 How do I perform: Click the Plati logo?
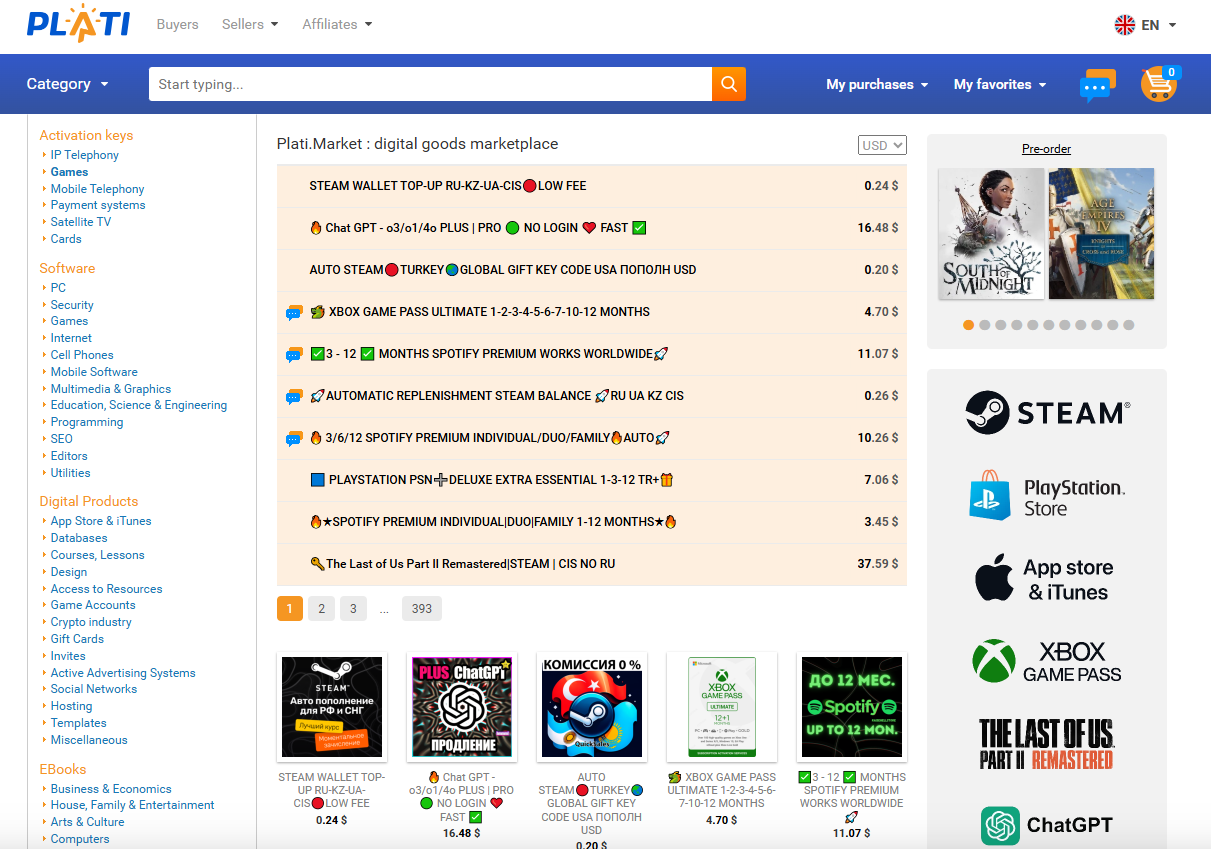[x=78, y=24]
